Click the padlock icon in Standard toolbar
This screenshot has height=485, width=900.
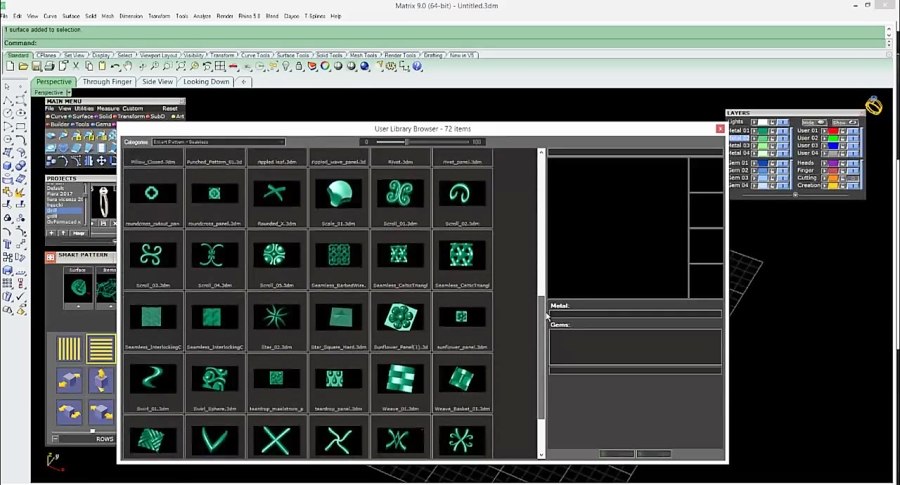pyautogui.click(x=299, y=67)
